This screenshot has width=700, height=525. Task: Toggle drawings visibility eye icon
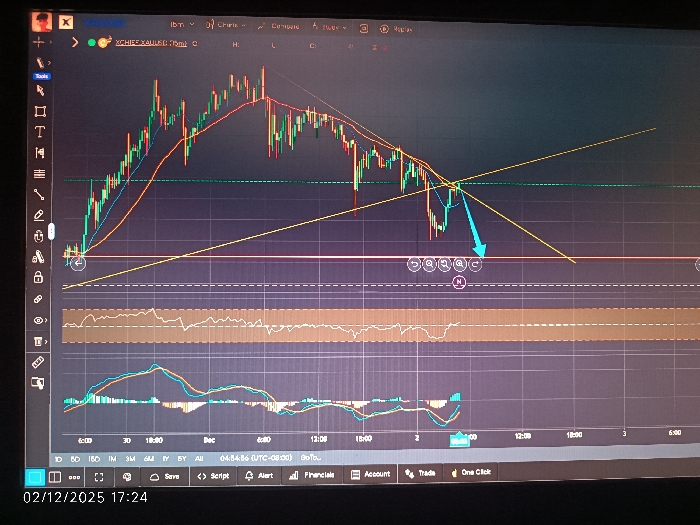tap(38, 320)
